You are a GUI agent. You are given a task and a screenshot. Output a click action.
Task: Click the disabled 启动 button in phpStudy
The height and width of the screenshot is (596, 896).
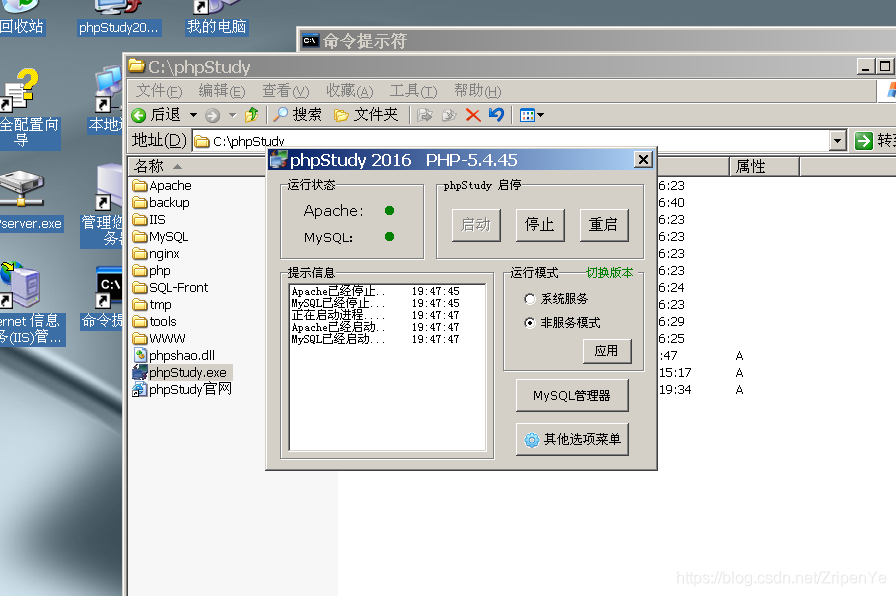476,225
